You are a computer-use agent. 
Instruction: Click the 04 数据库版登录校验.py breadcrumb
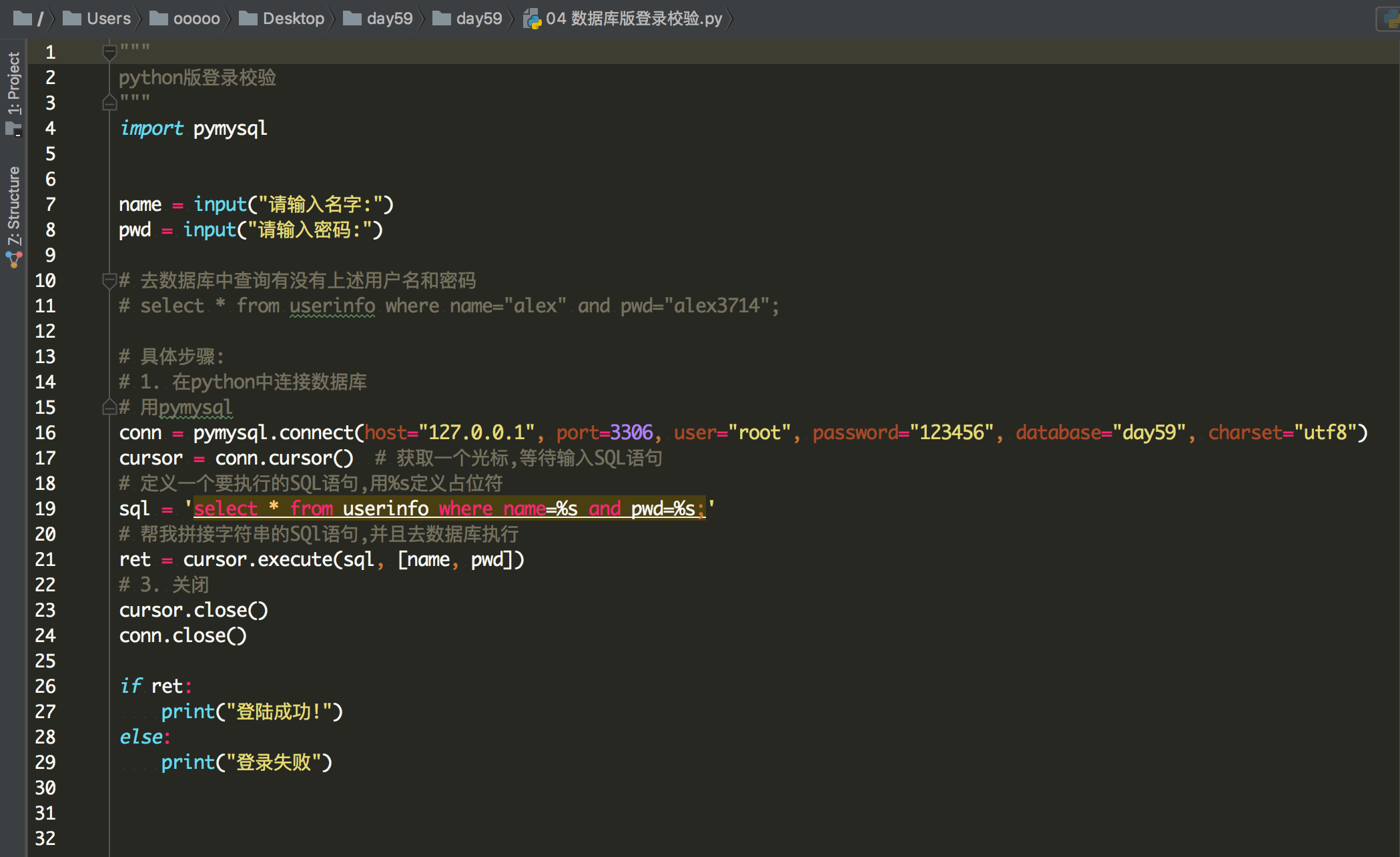(633, 18)
